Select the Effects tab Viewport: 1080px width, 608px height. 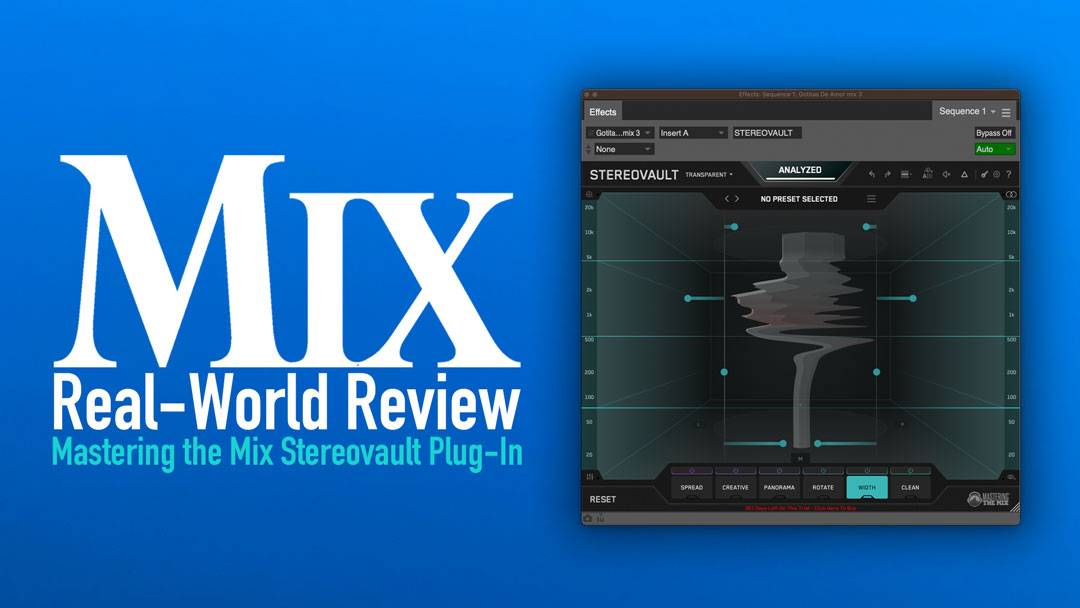tap(603, 112)
